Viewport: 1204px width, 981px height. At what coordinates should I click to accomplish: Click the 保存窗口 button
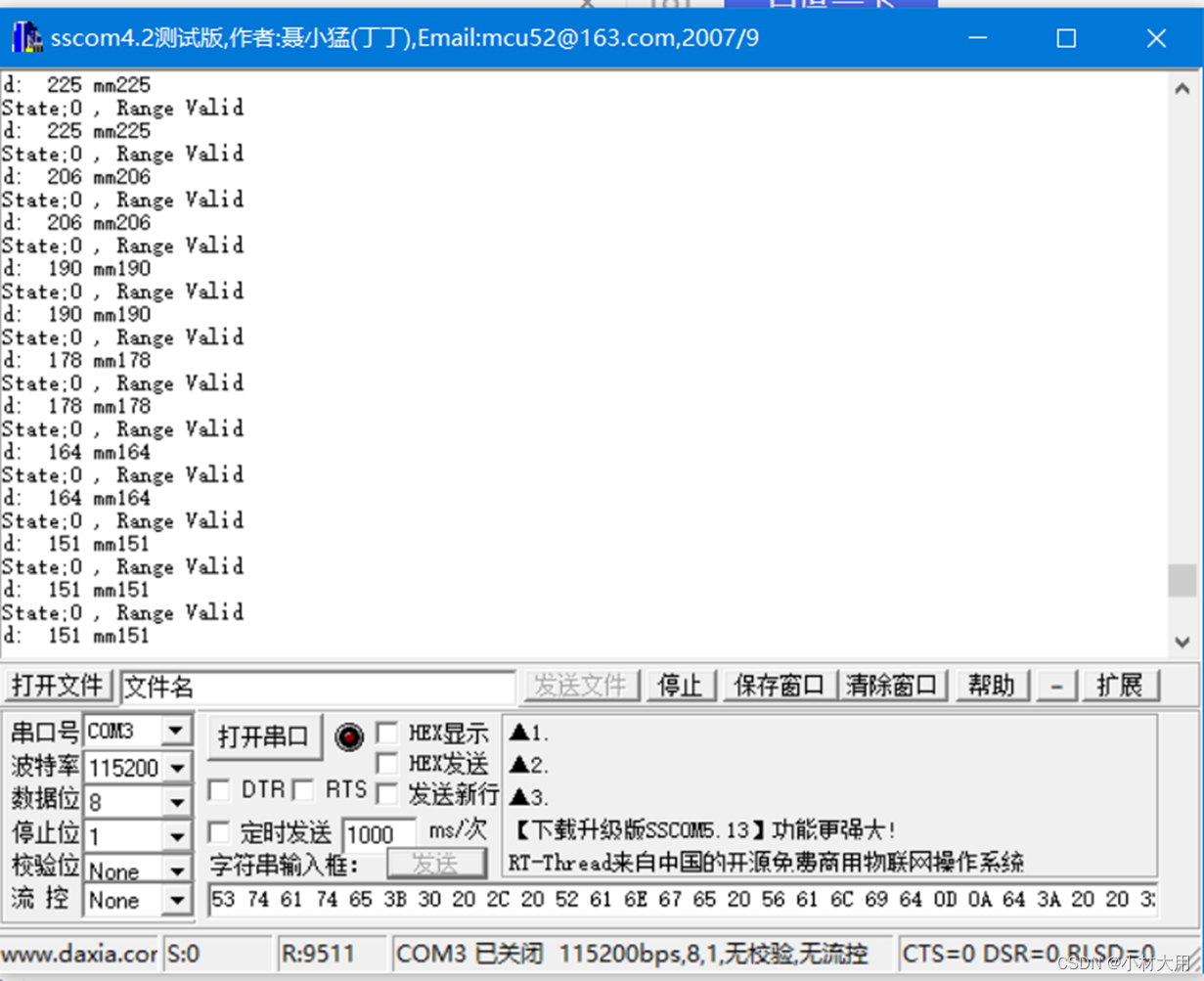[x=780, y=687]
